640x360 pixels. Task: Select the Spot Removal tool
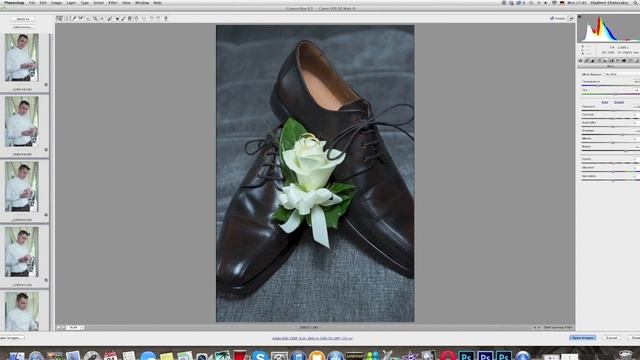pos(109,18)
